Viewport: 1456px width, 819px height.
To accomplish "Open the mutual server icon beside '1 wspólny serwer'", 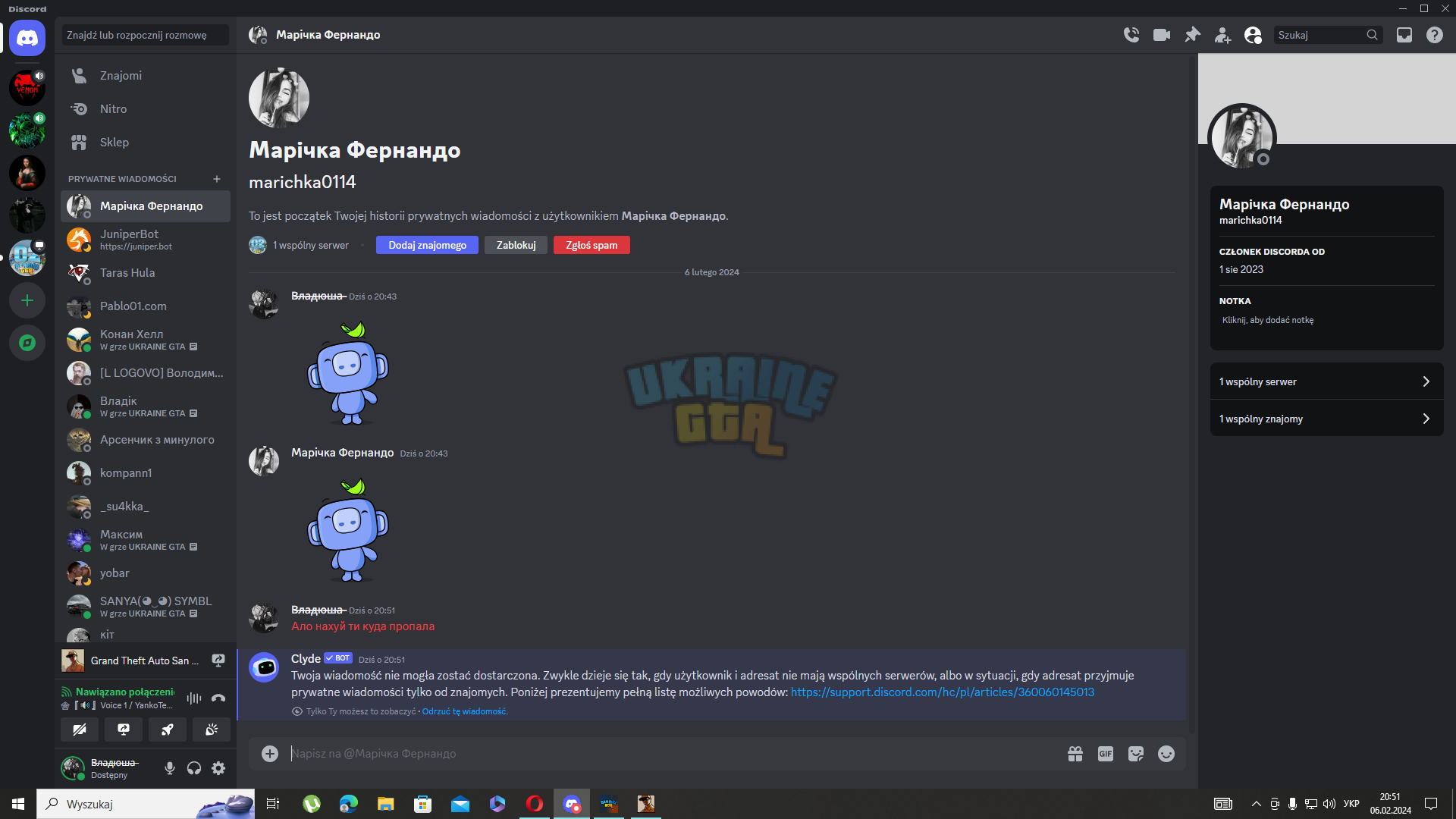I will 258,245.
